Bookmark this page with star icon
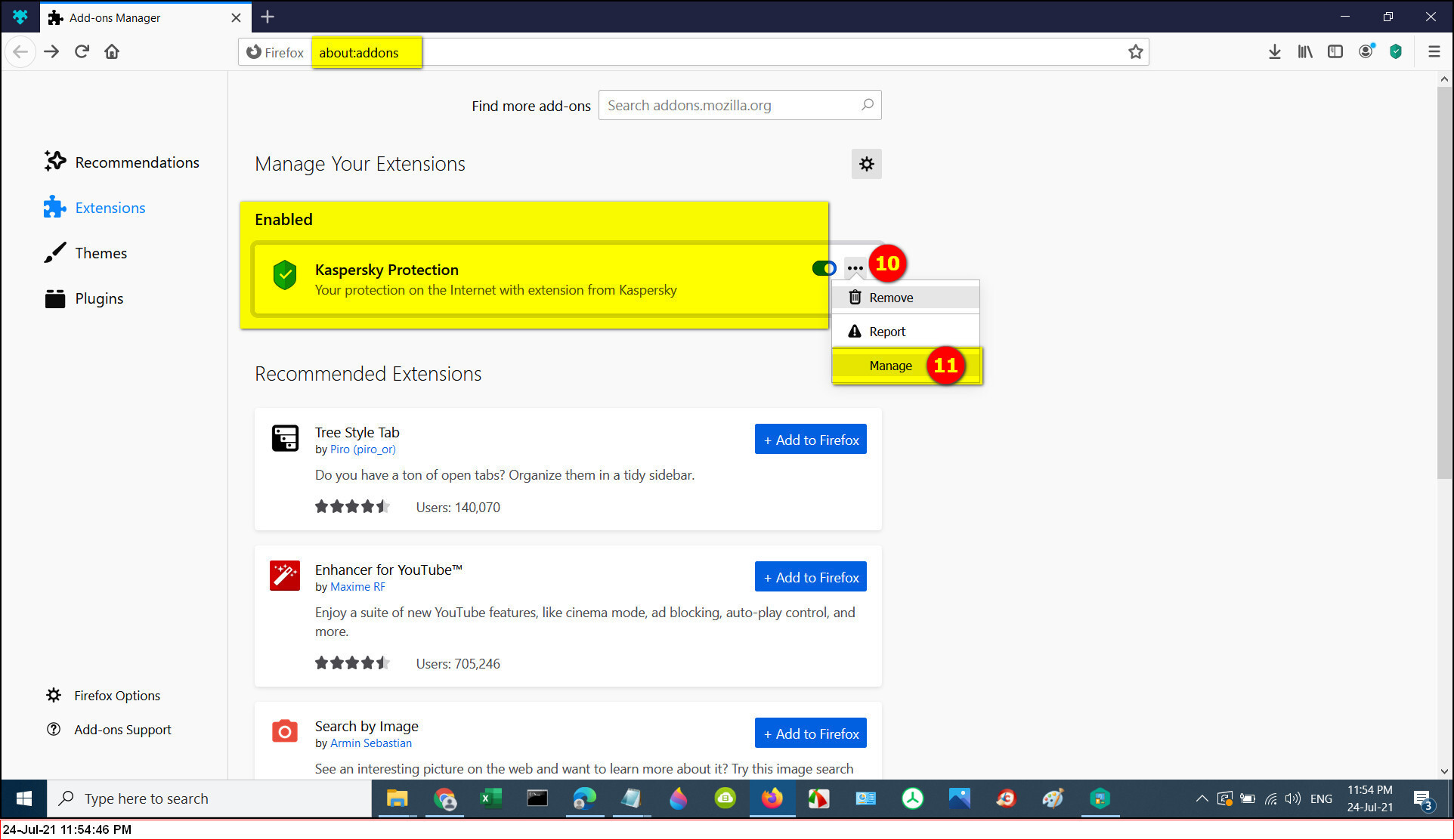The image size is (1454, 840). (1135, 52)
